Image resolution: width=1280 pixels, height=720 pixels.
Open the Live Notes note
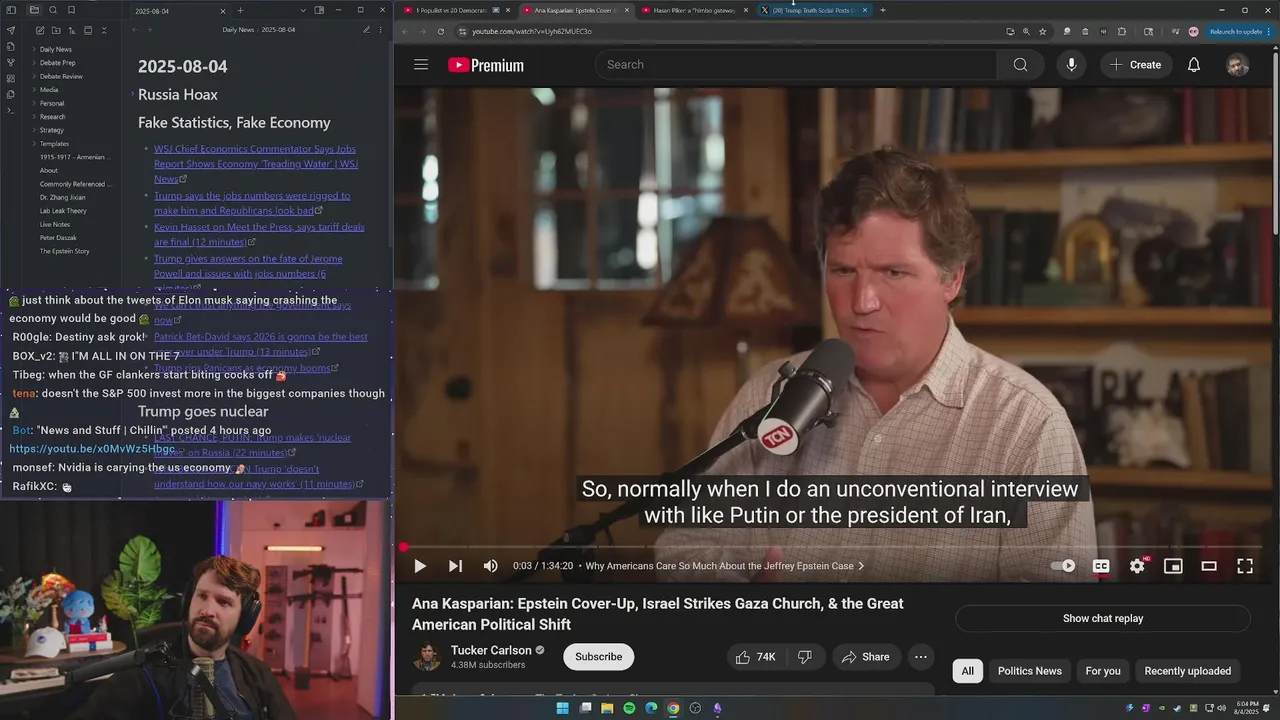click(x=55, y=224)
